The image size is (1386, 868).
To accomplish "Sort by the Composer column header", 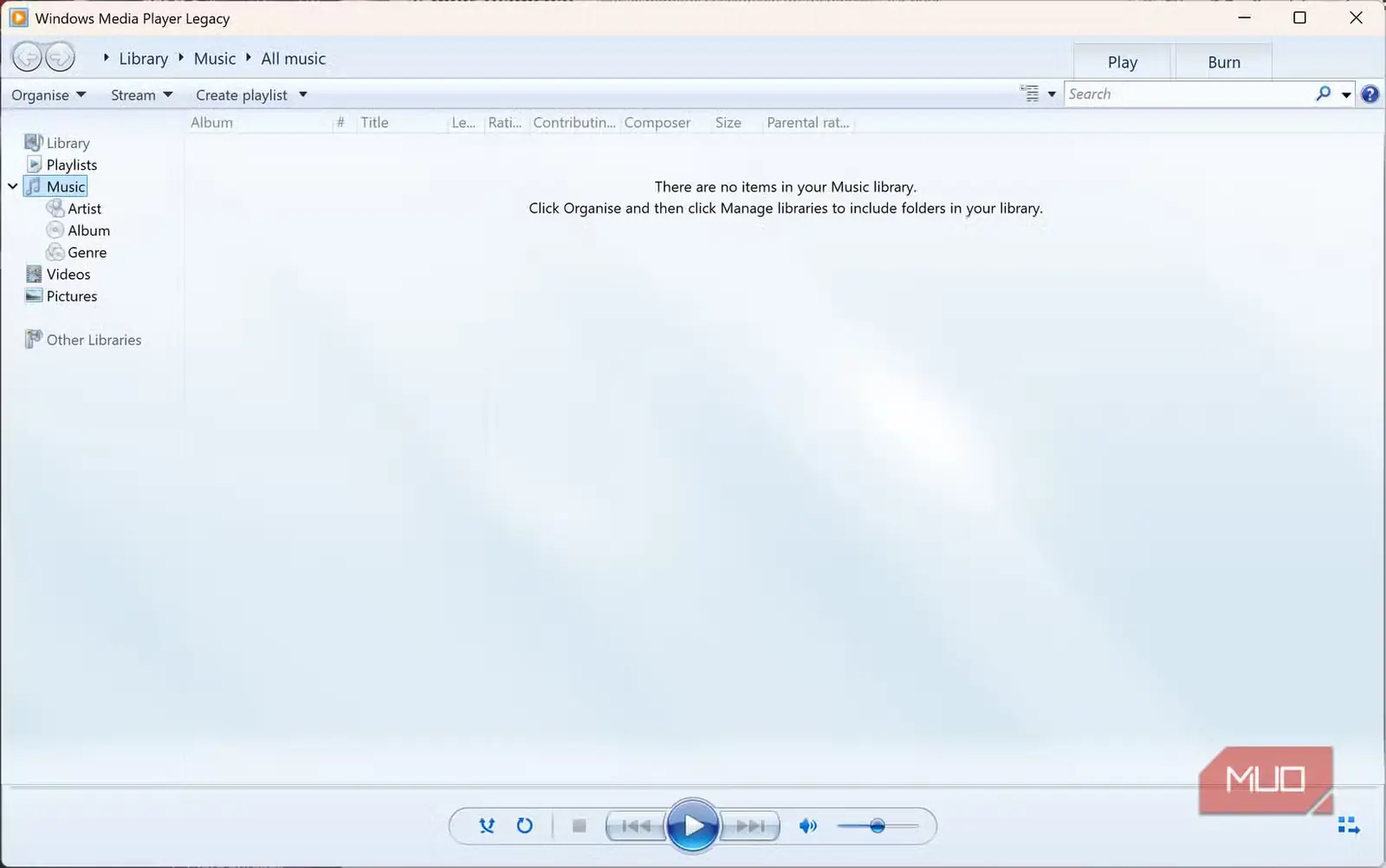I will pos(665,123).
